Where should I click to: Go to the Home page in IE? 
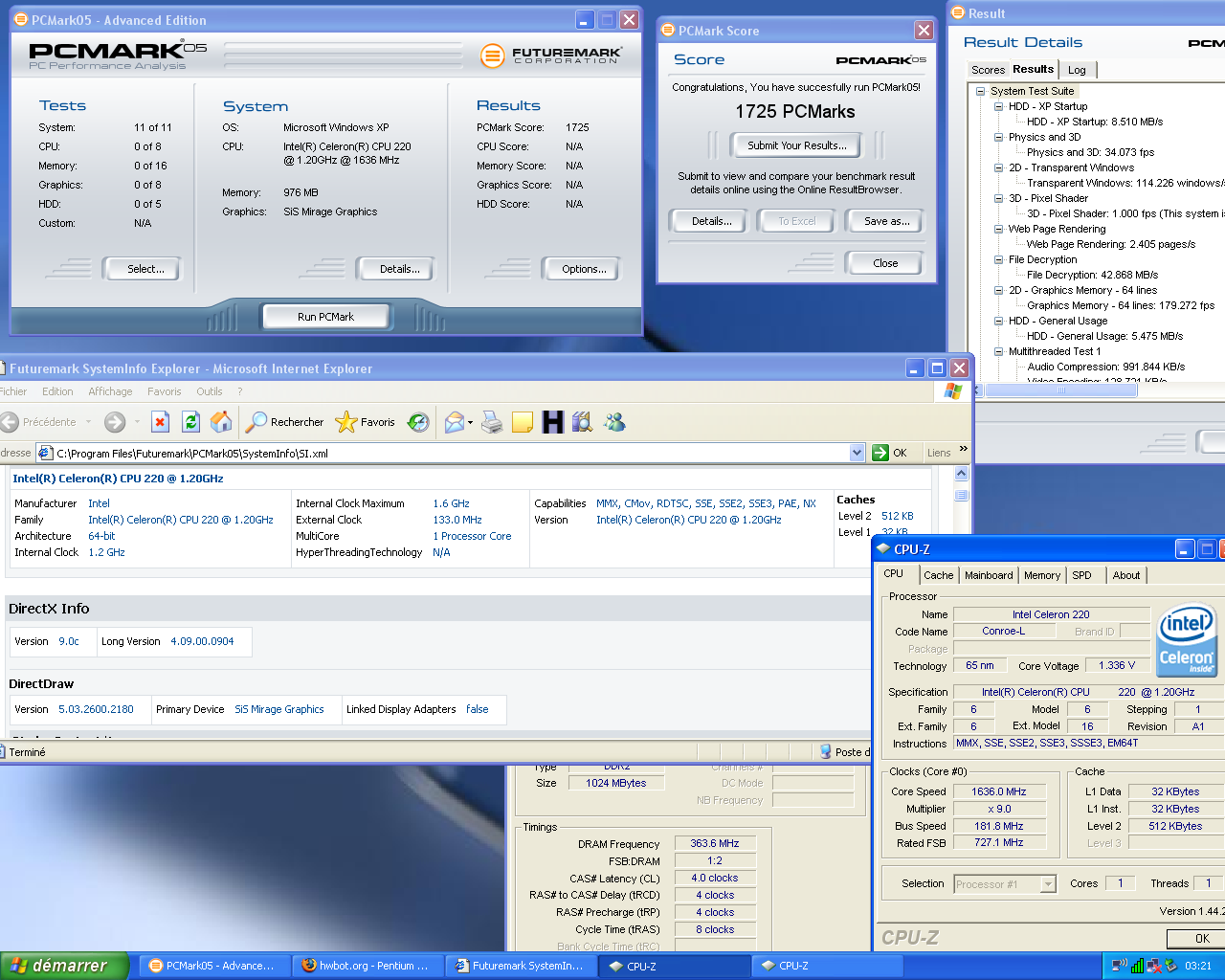coord(221,422)
